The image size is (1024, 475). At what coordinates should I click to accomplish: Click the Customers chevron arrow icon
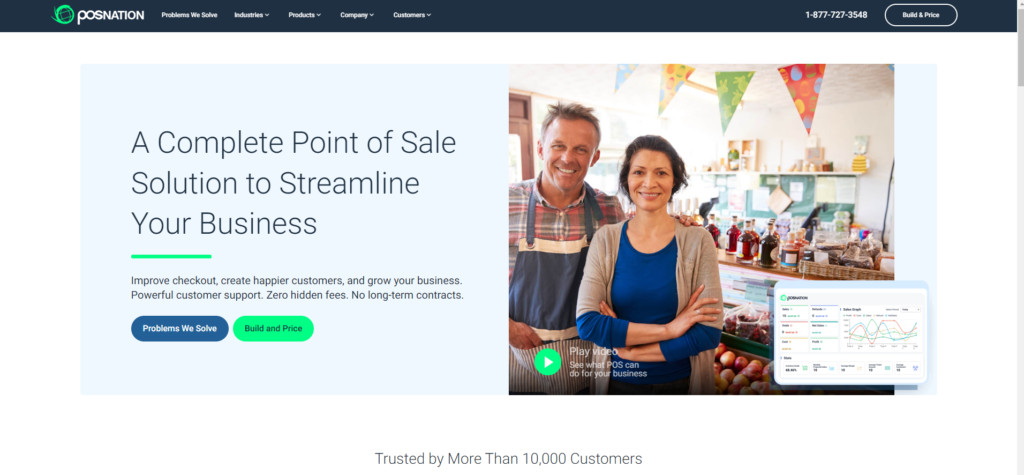(429, 15)
